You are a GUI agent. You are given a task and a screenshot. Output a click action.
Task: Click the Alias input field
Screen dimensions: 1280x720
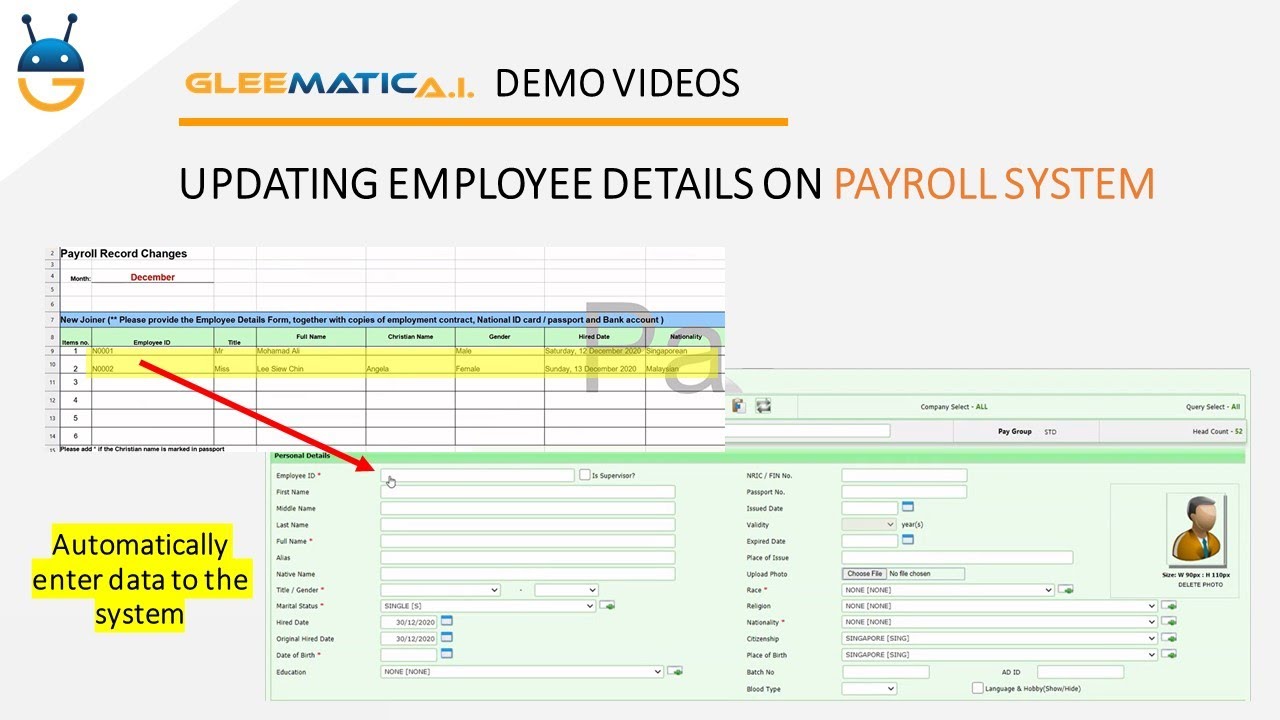[528, 557]
